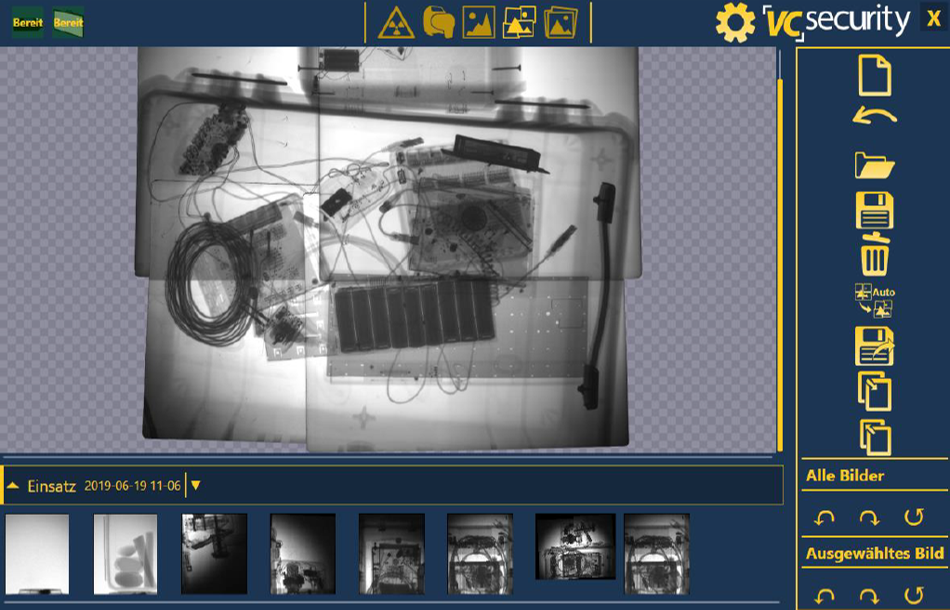Click the Auto image arrange icon
The image size is (950, 610).
tap(874, 301)
